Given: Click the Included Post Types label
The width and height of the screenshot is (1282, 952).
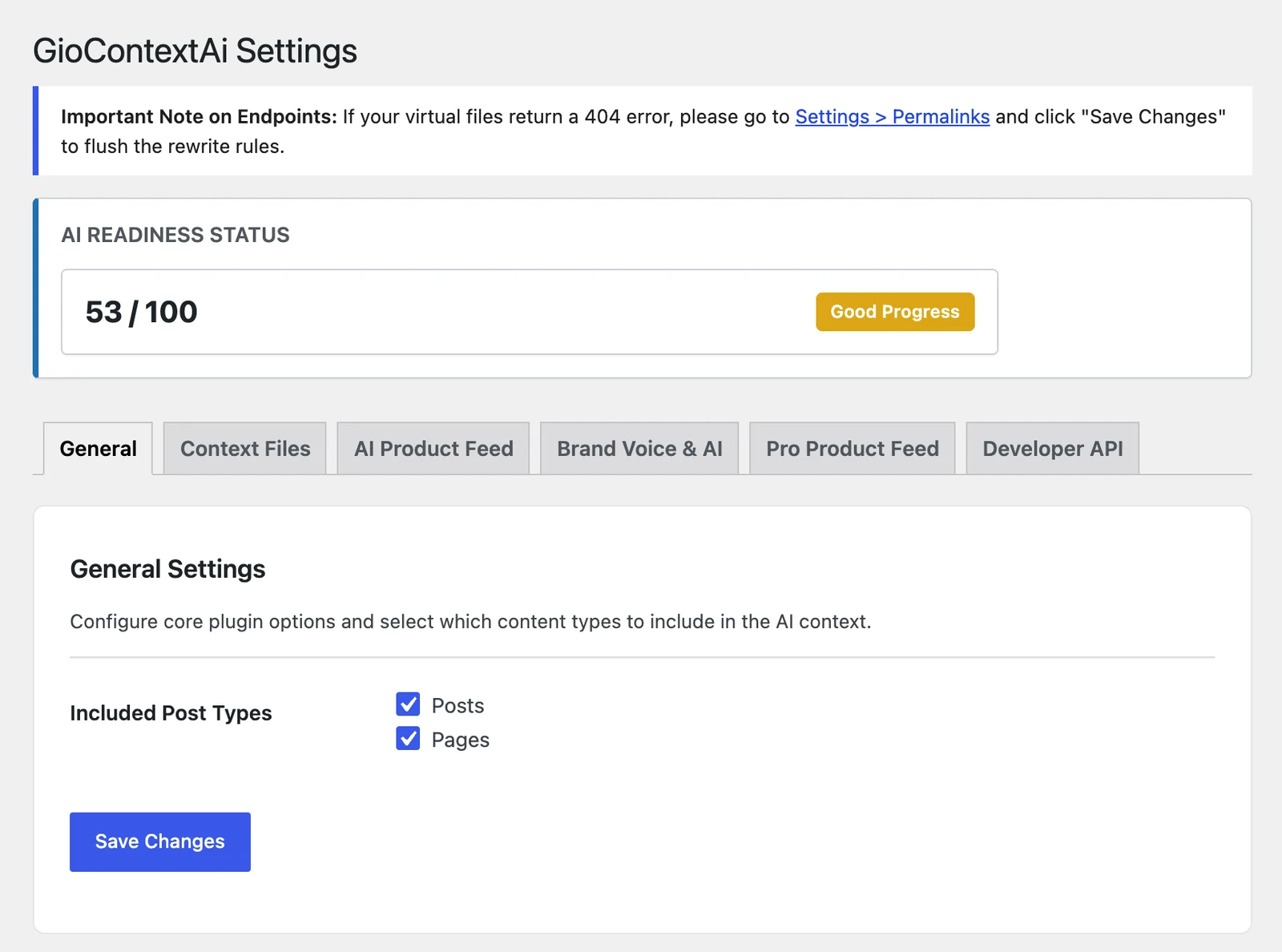Looking at the screenshot, I should 171,713.
